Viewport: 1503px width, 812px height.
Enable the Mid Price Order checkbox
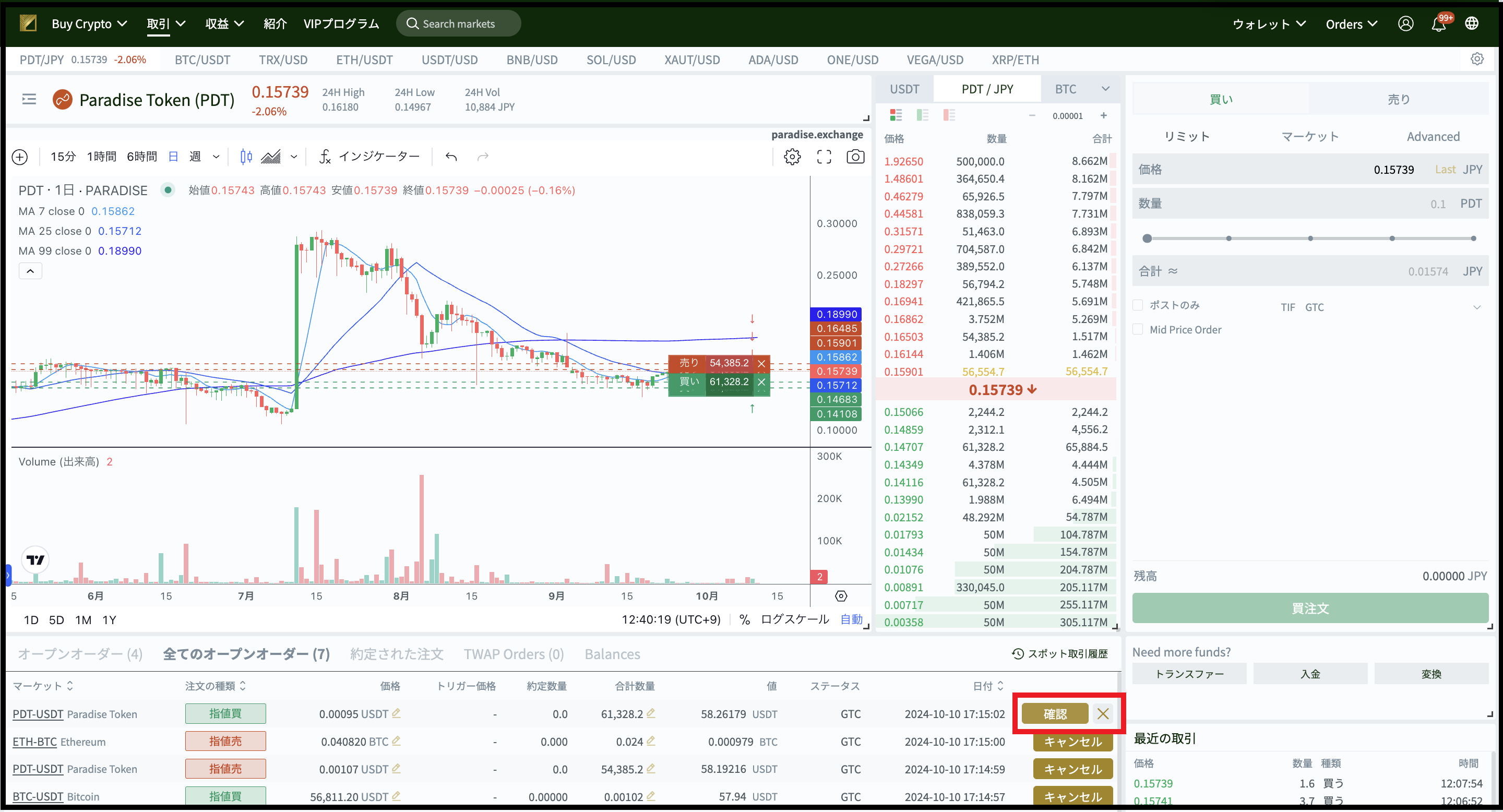pyautogui.click(x=1137, y=330)
